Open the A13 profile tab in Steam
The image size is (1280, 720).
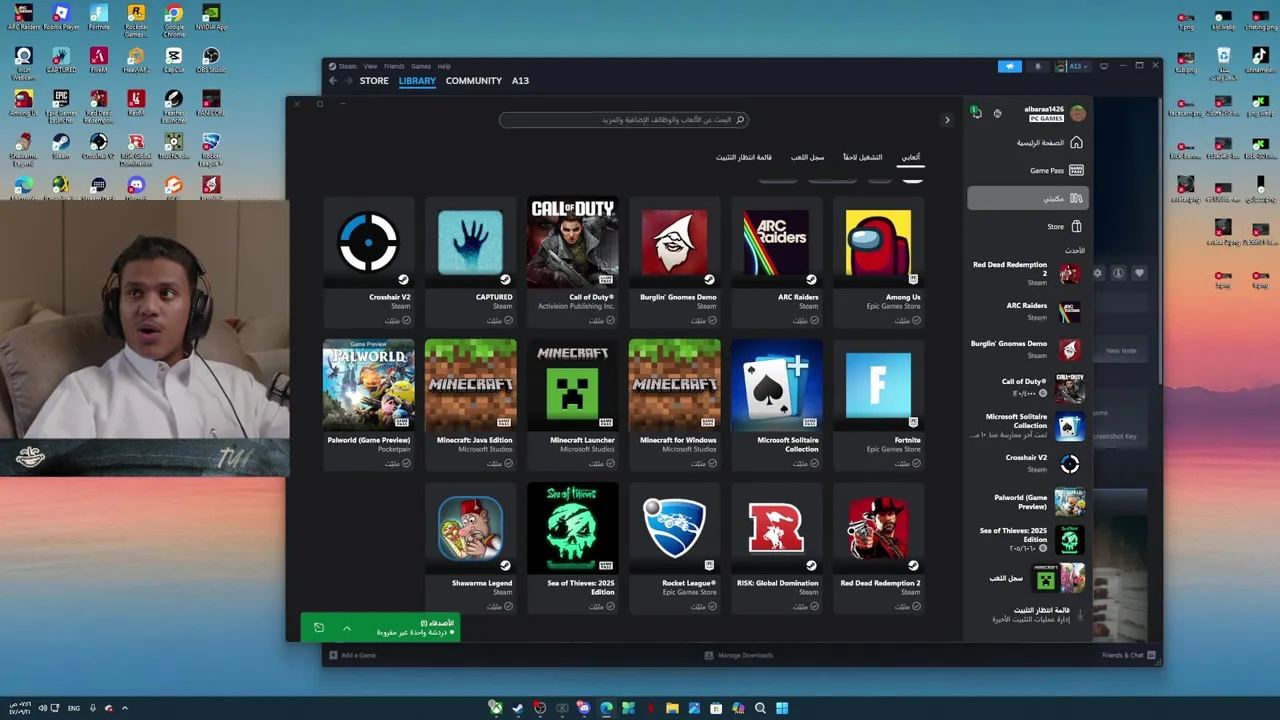520,81
